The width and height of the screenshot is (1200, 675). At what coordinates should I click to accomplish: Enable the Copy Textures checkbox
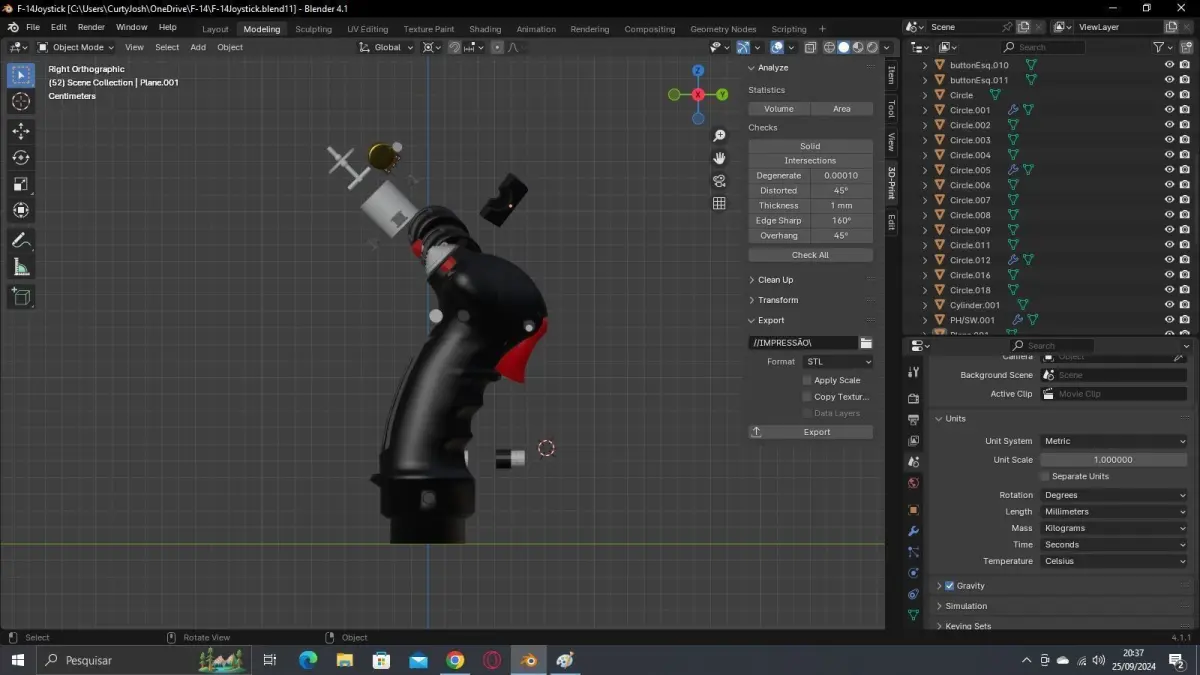pyautogui.click(x=807, y=397)
